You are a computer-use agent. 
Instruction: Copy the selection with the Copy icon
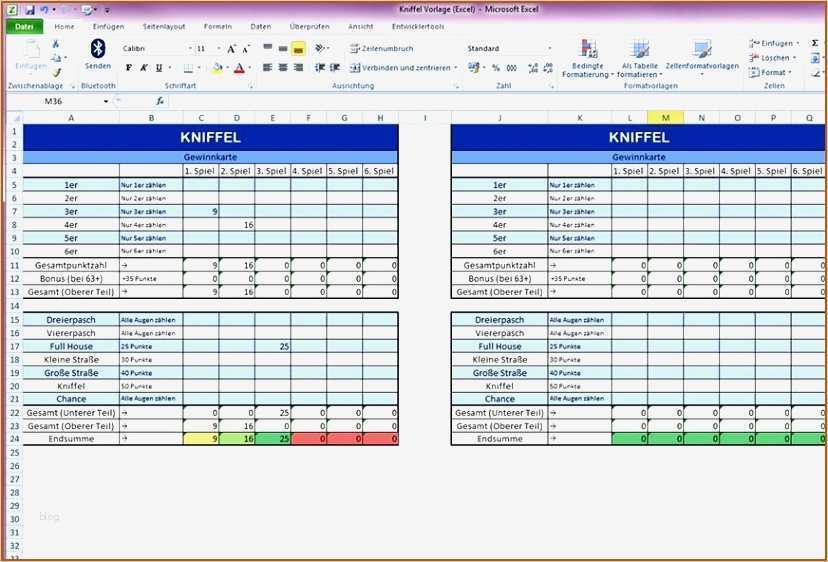(x=56, y=58)
